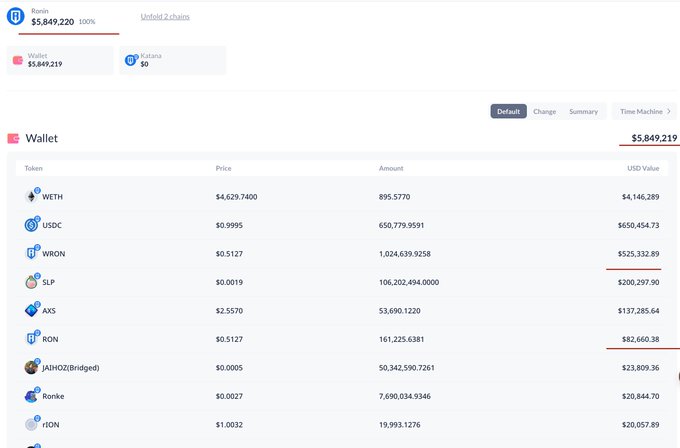Click the JAIHOZ value $23,809.36
This screenshot has height=448, width=680.
tap(641, 368)
